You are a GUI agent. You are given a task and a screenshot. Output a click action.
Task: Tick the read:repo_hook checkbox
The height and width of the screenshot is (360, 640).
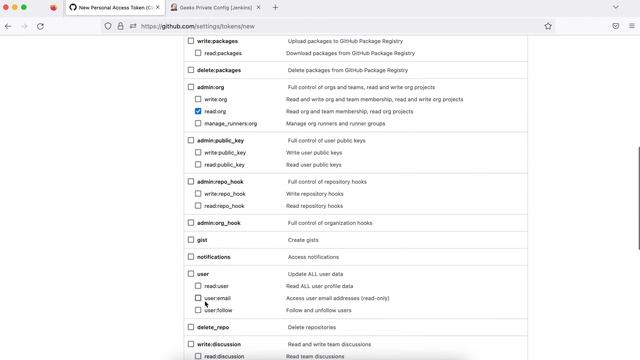(198, 206)
